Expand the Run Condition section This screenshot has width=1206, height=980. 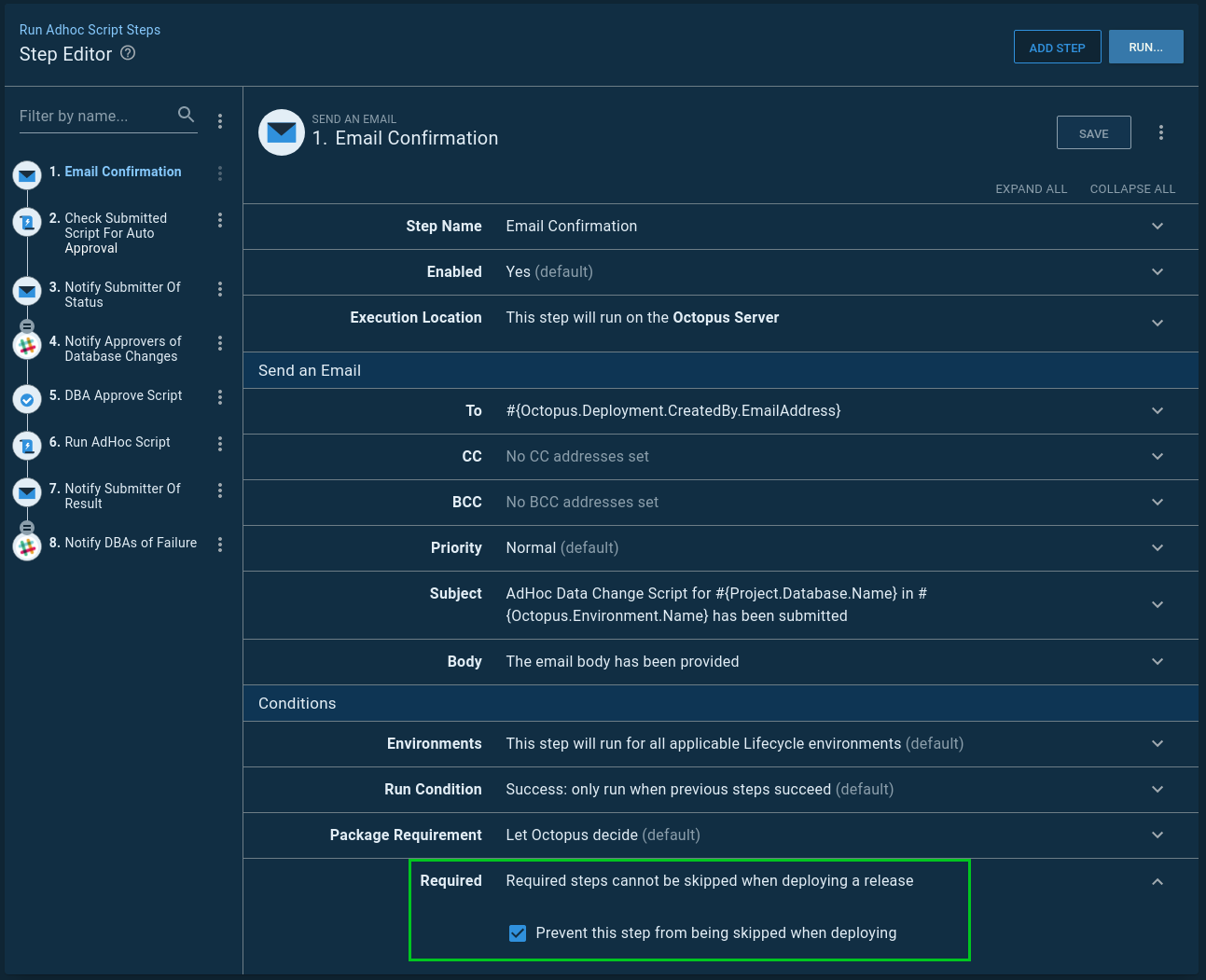(x=1157, y=790)
